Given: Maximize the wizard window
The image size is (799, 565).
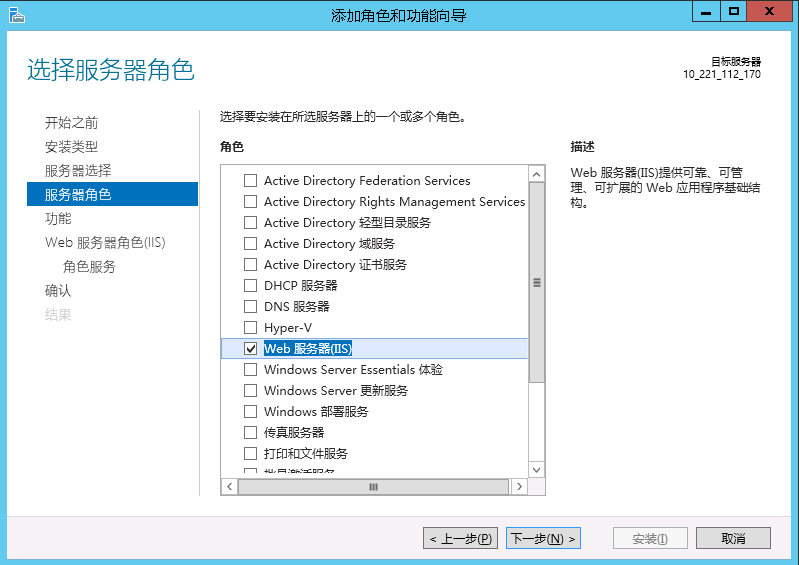Looking at the screenshot, I should 734,12.
